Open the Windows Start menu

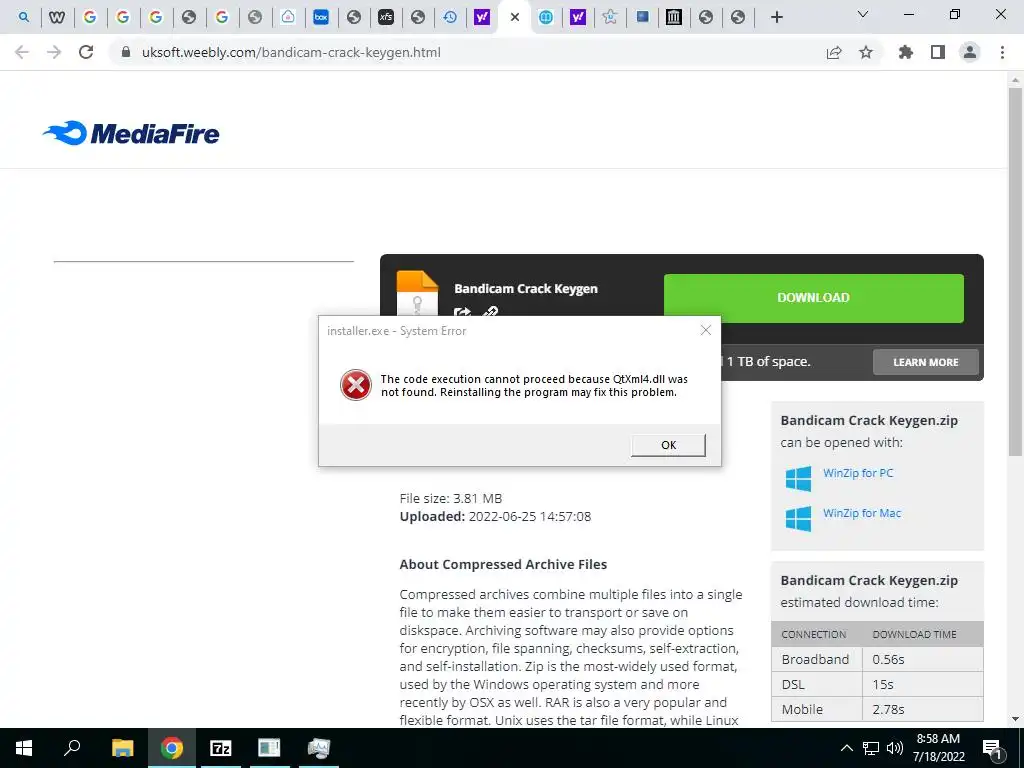pos(24,748)
